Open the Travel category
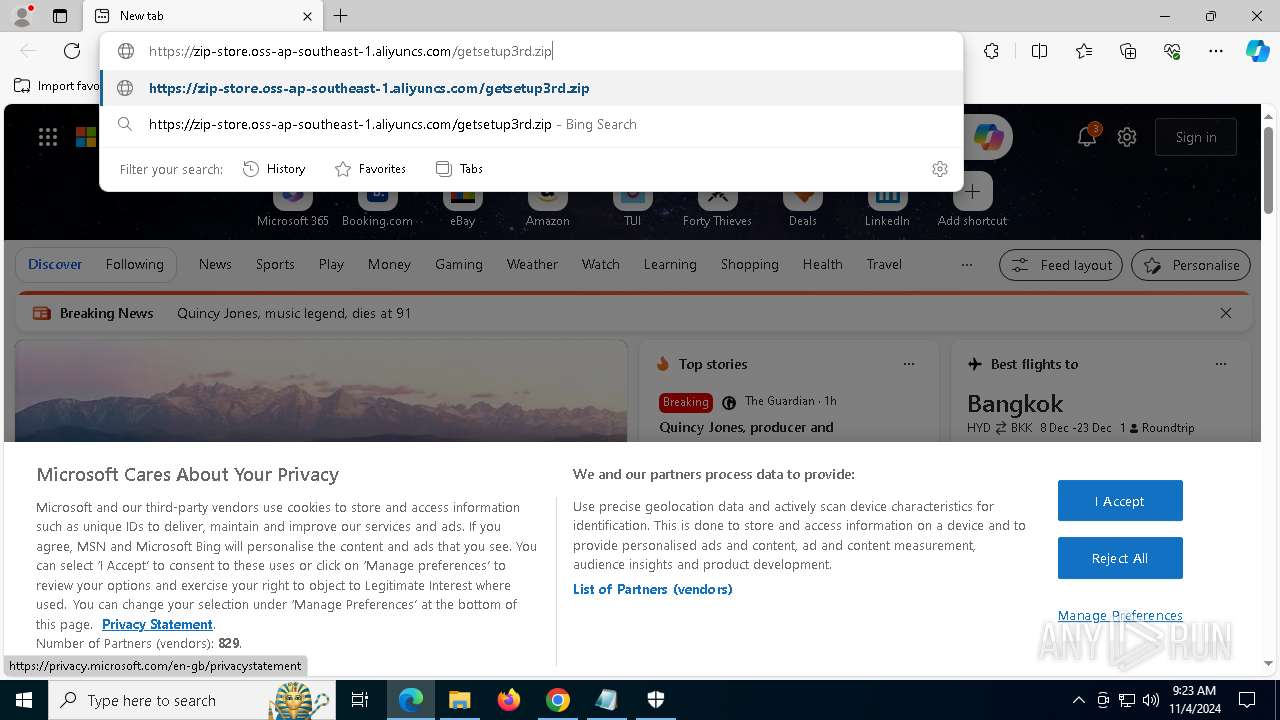 pos(884,265)
